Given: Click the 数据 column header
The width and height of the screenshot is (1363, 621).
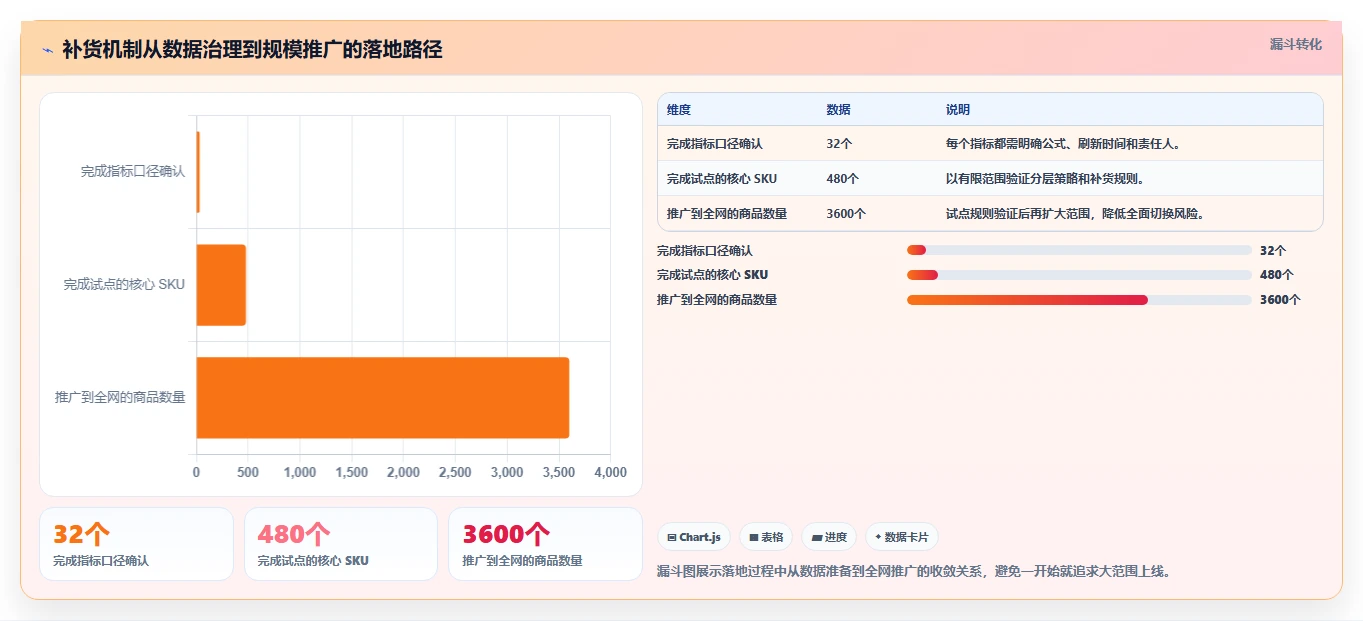Looking at the screenshot, I should (839, 110).
